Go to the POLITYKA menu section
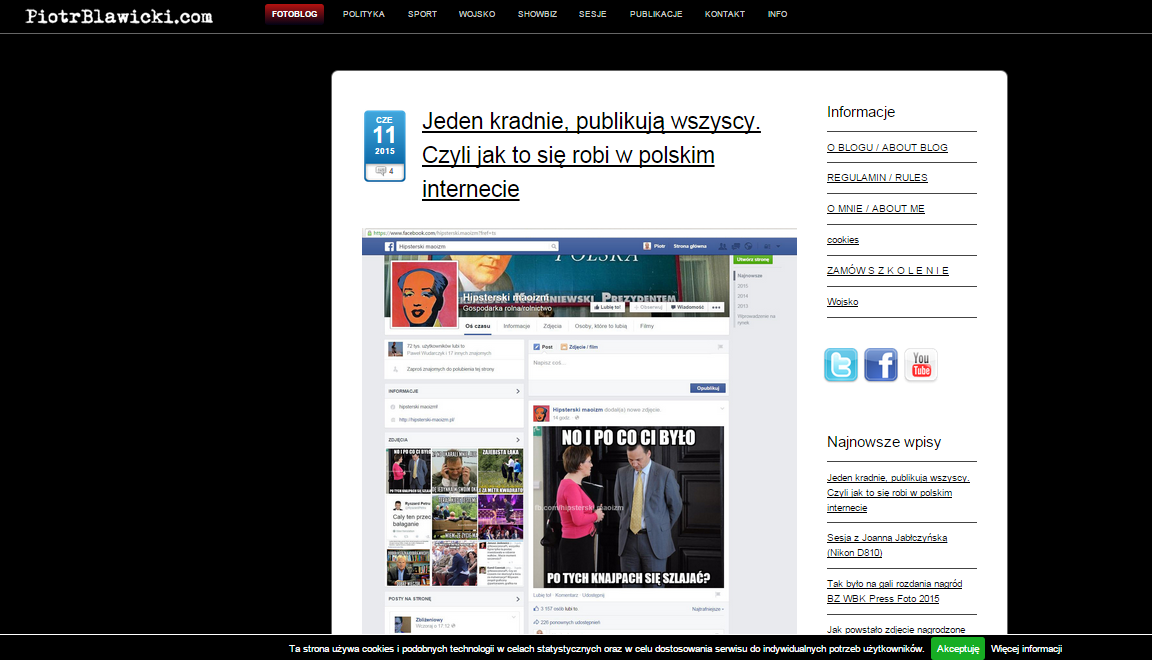 (364, 14)
